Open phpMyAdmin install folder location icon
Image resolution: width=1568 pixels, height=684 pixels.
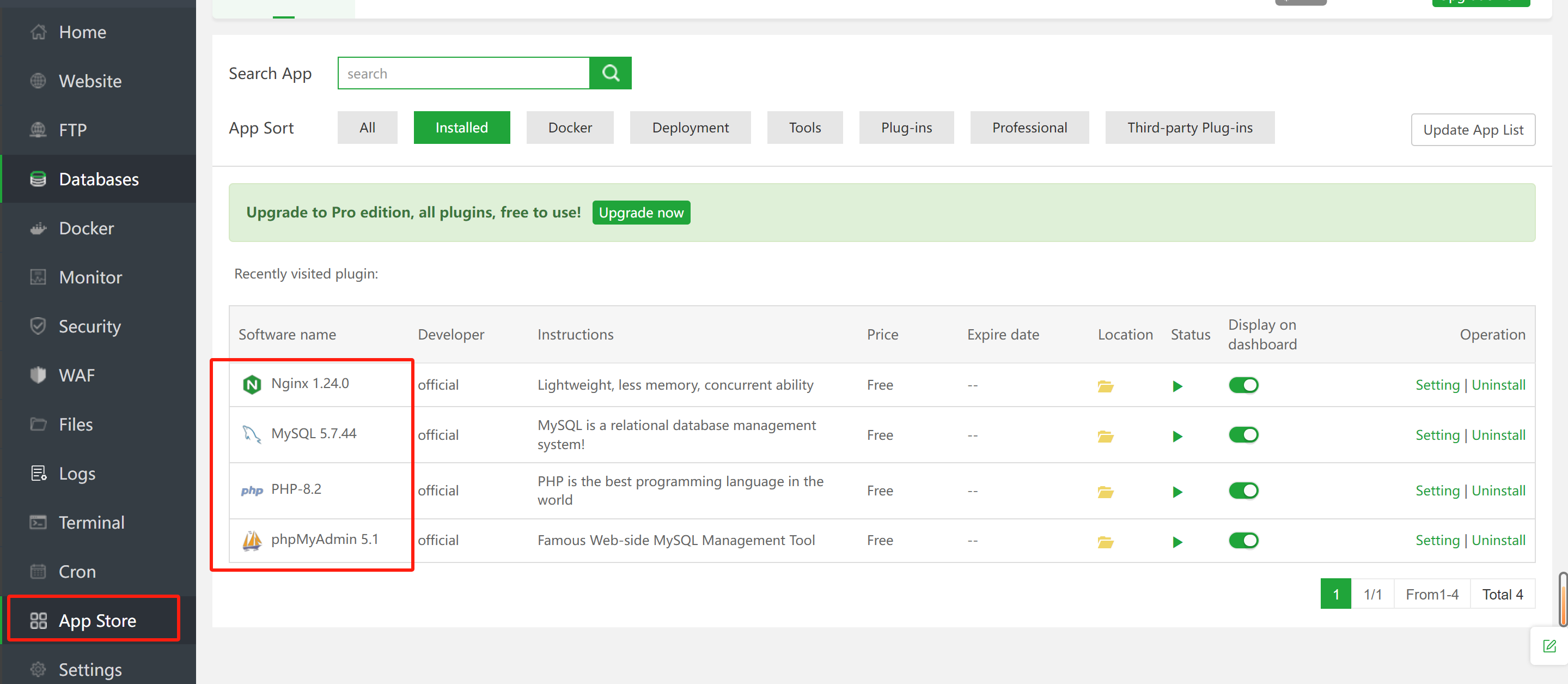1106,541
